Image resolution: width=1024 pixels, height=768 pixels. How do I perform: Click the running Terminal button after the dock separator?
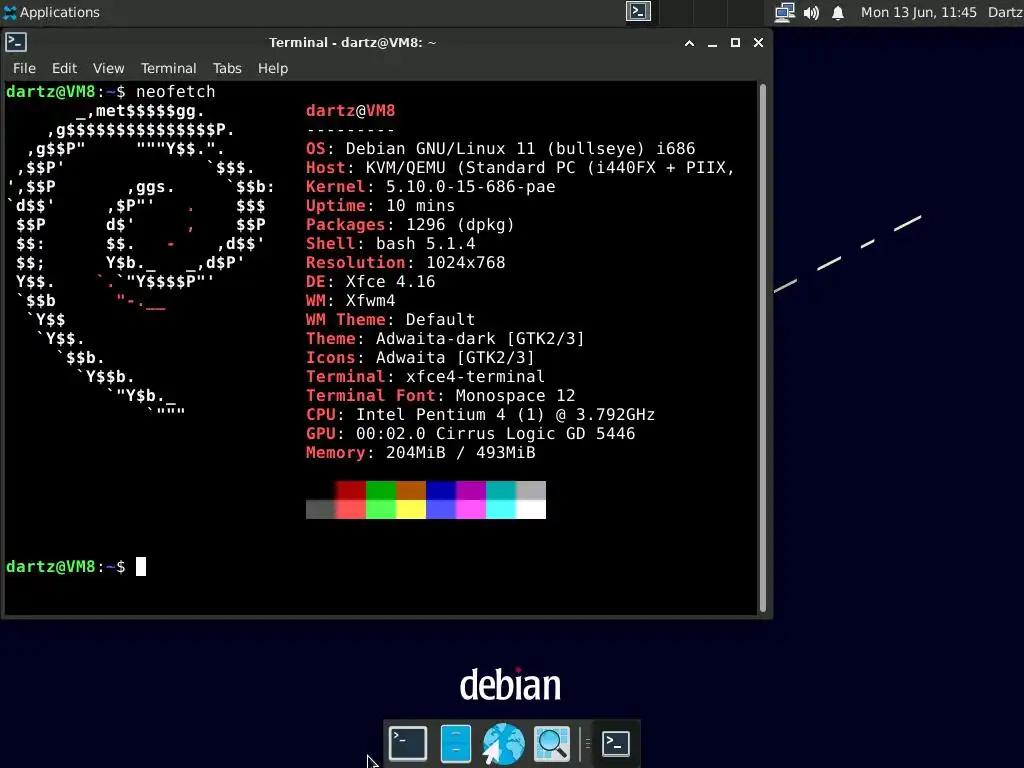click(615, 743)
